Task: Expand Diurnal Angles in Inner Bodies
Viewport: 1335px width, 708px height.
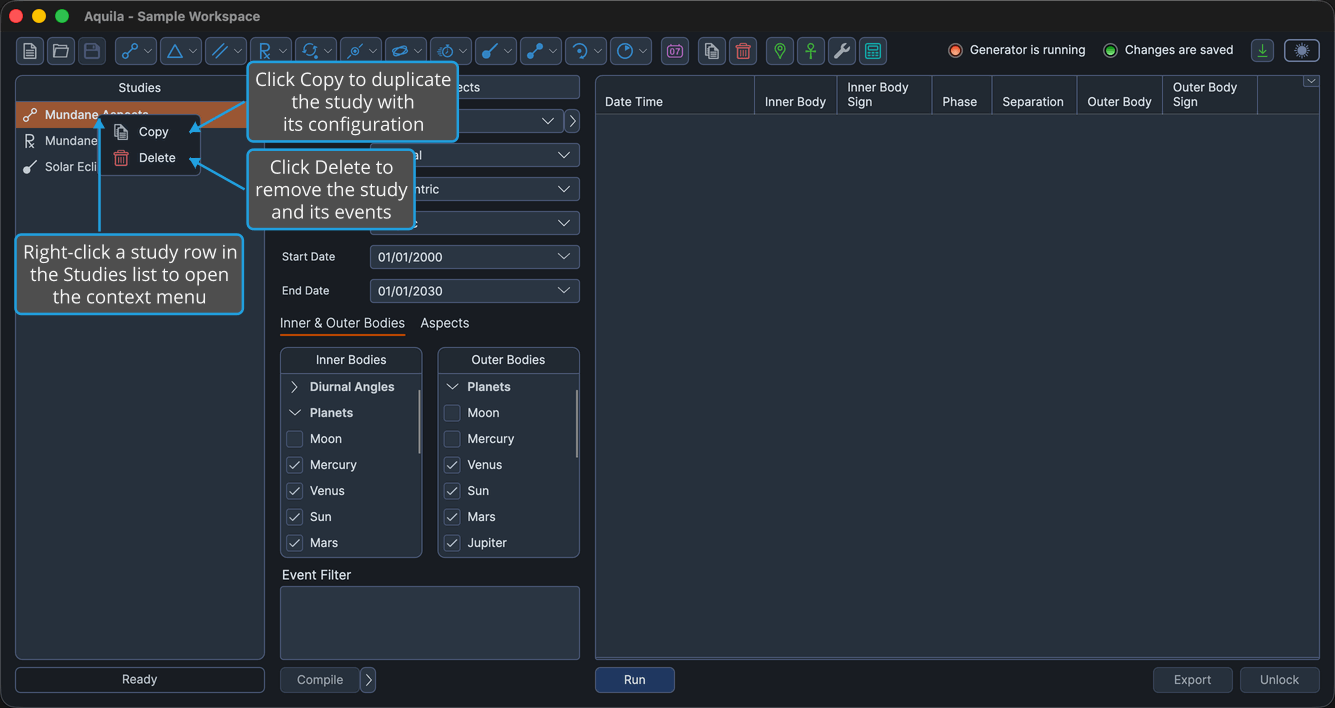Action: point(294,387)
